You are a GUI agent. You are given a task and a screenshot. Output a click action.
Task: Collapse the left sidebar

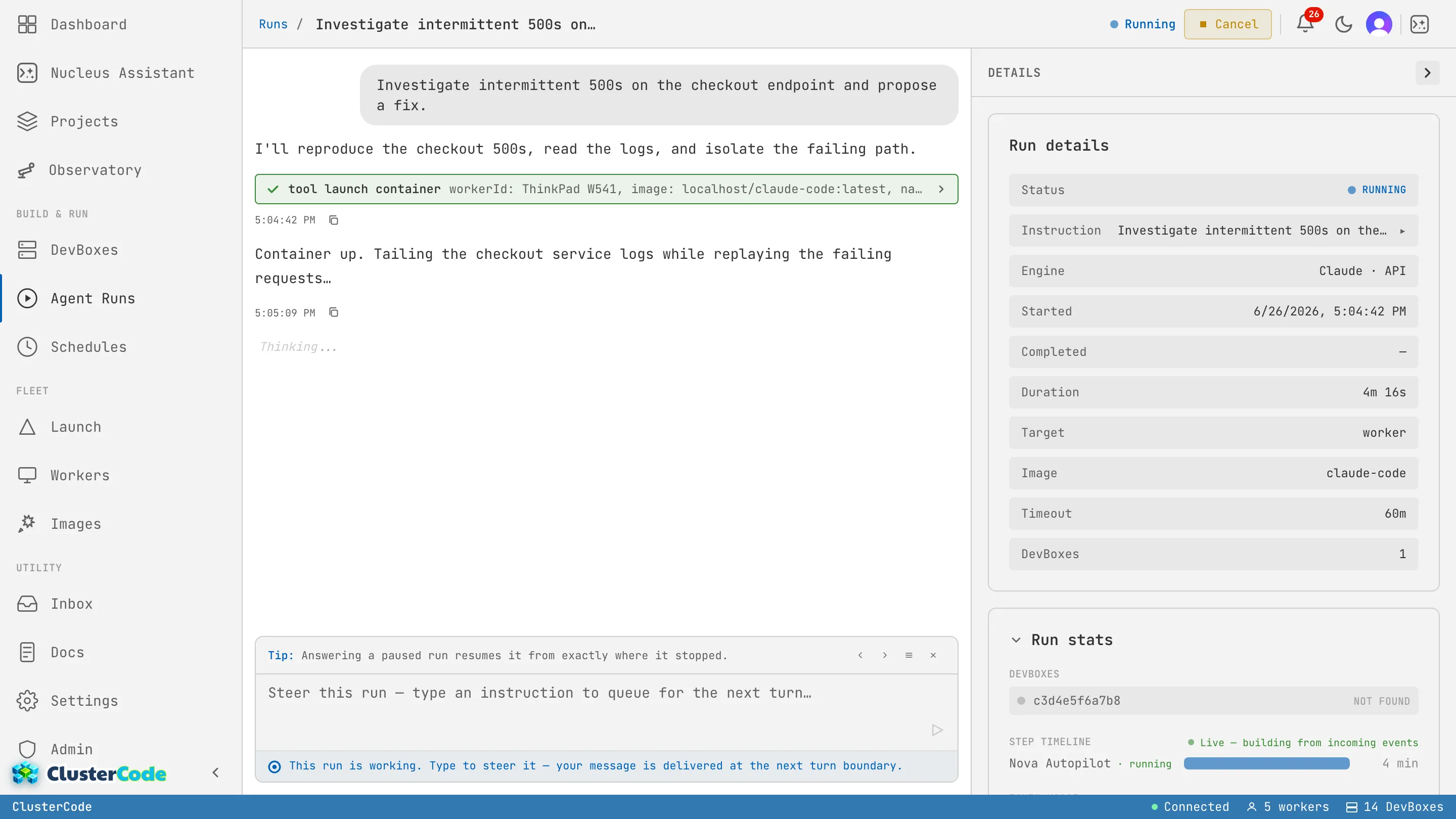(x=215, y=772)
